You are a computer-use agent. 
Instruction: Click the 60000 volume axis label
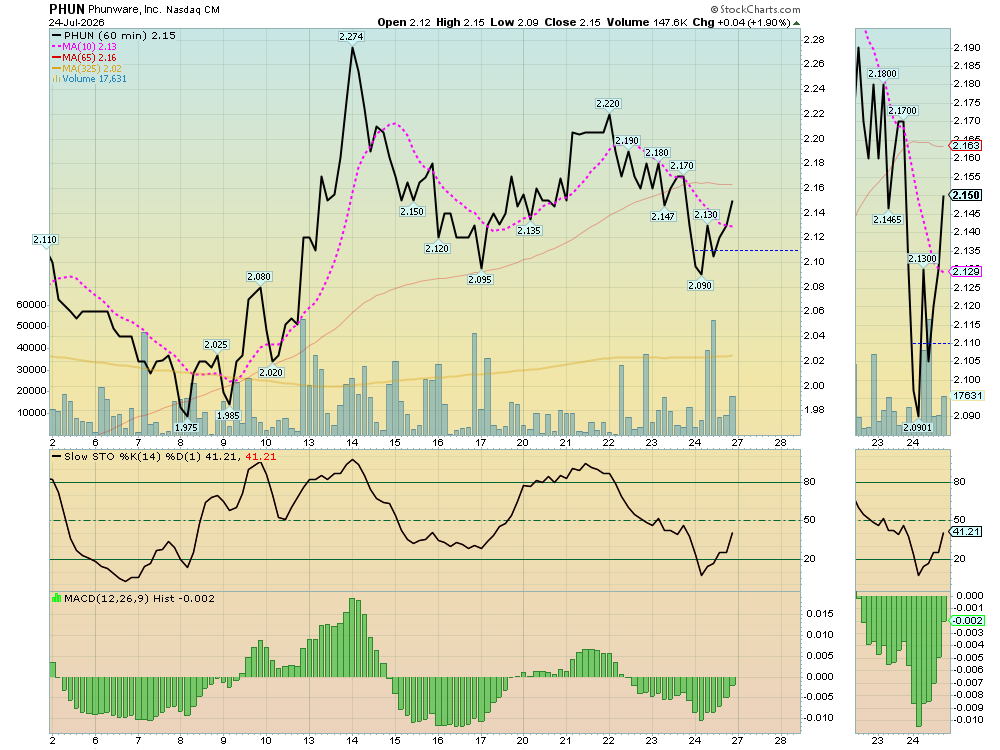[x=31, y=305]
